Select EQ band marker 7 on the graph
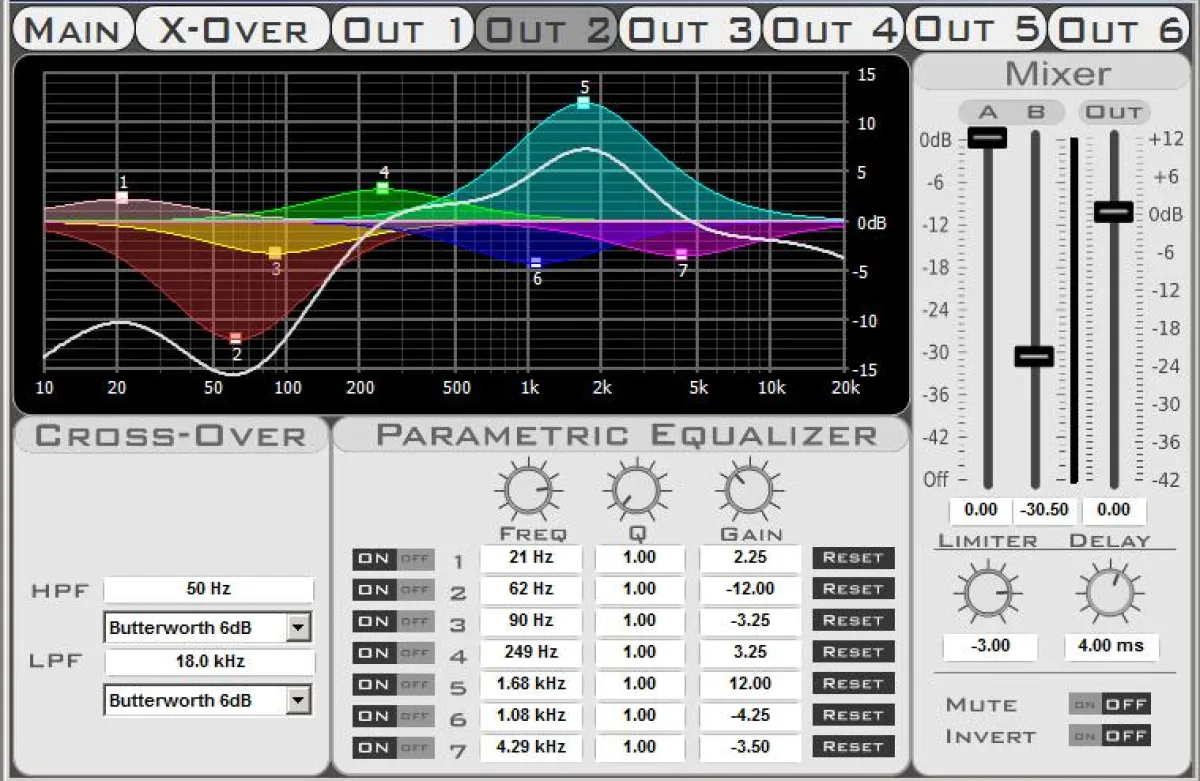The width and height of the screenshot is (1200, 781). tap(682, 253)
